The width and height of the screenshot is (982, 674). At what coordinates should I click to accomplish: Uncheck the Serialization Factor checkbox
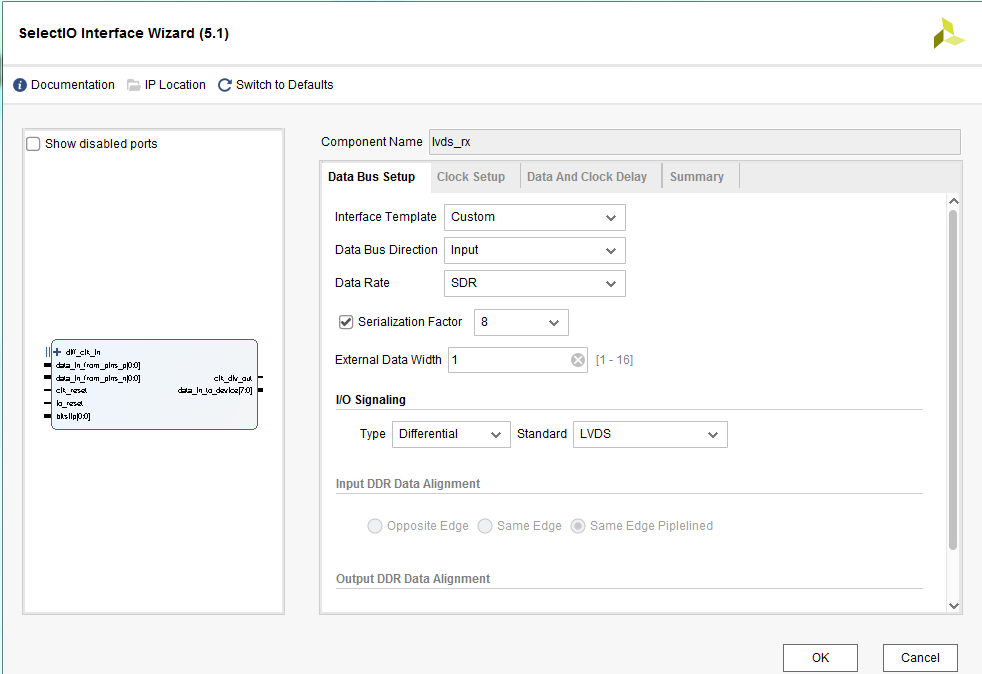tap(346, 322)
